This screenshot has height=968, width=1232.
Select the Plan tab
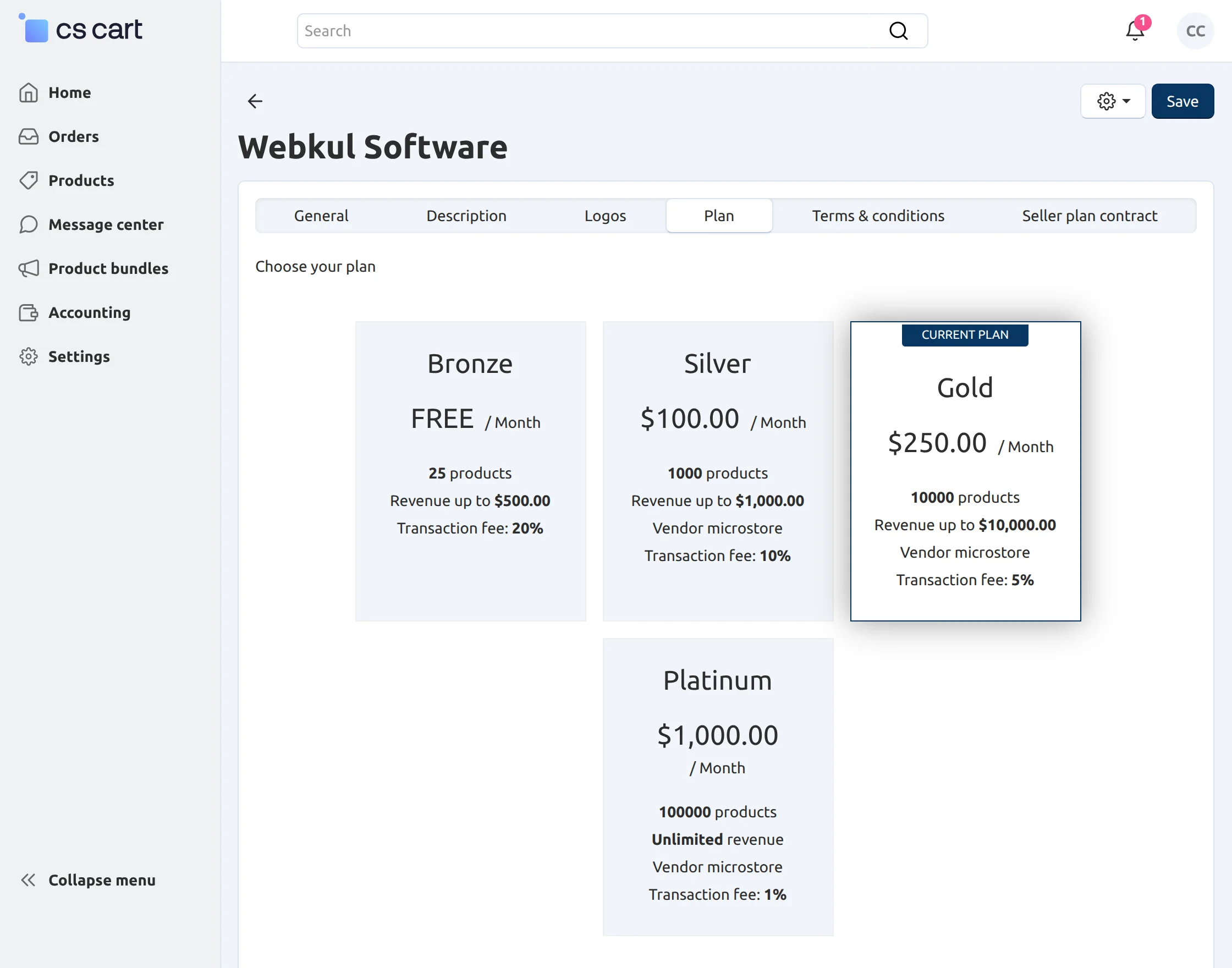[719, 216]
